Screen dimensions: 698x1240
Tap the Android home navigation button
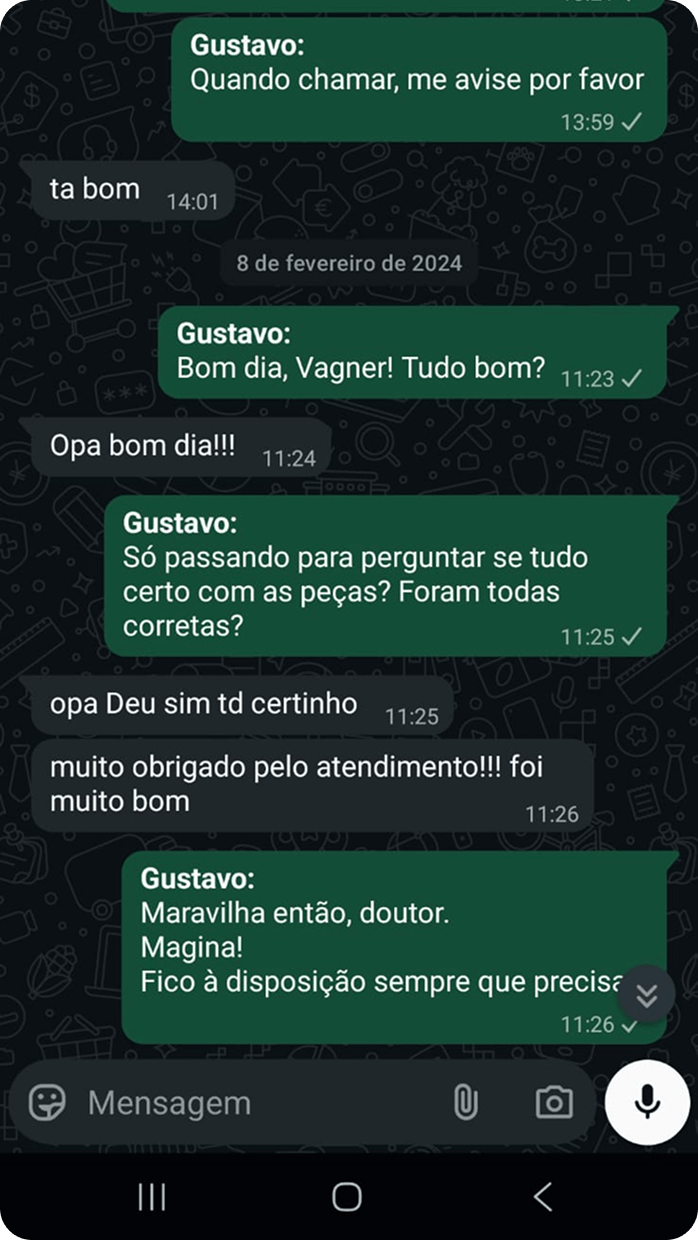point(347,1196)
